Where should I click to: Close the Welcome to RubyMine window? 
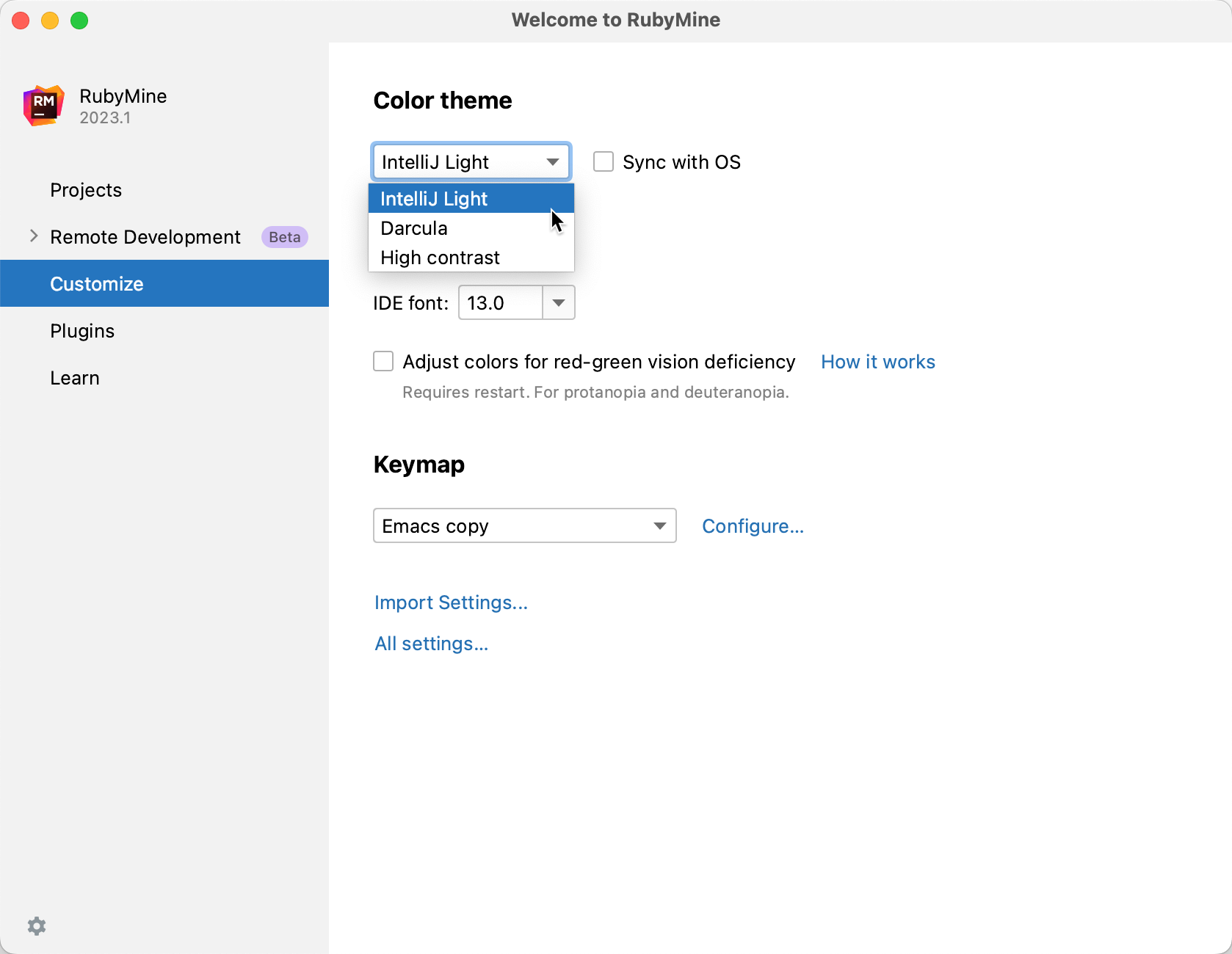click(21, 21)
